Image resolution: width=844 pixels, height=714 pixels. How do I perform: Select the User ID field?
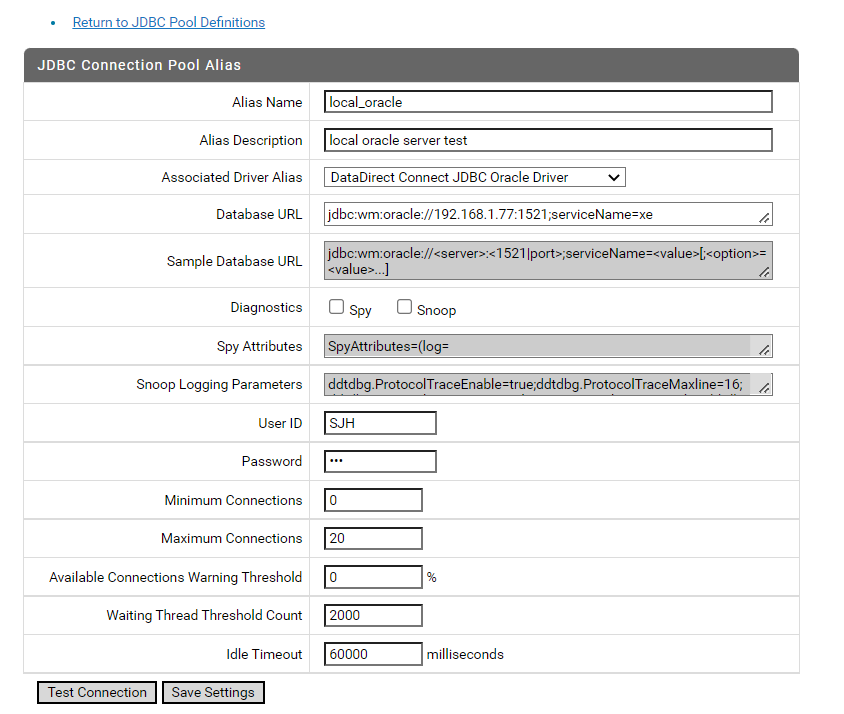(x=381, y=423)
